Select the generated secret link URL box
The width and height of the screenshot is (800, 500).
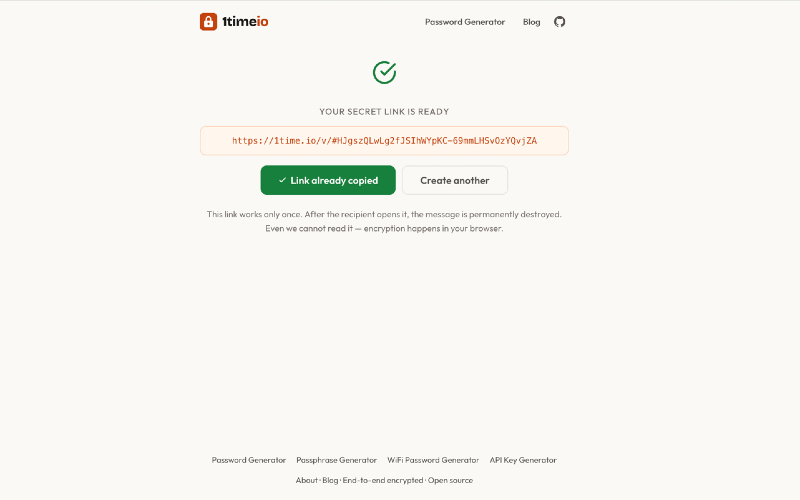pyautogui.click(x=384, y=141)
